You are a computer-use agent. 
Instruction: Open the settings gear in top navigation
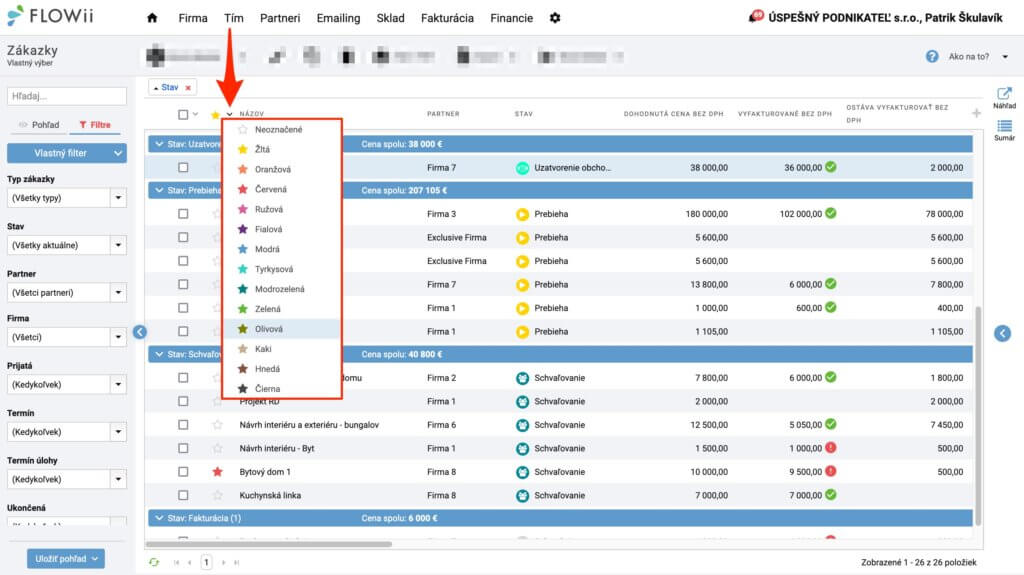point(555,18)
